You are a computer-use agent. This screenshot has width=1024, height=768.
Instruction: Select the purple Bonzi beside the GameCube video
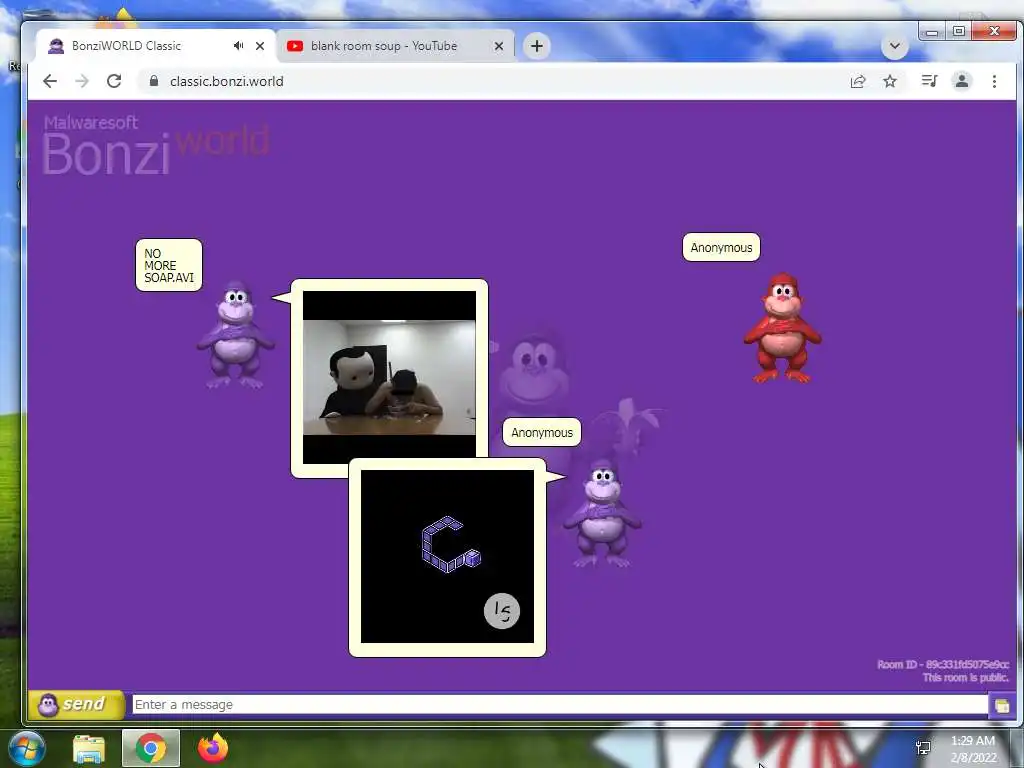(602, 513)
